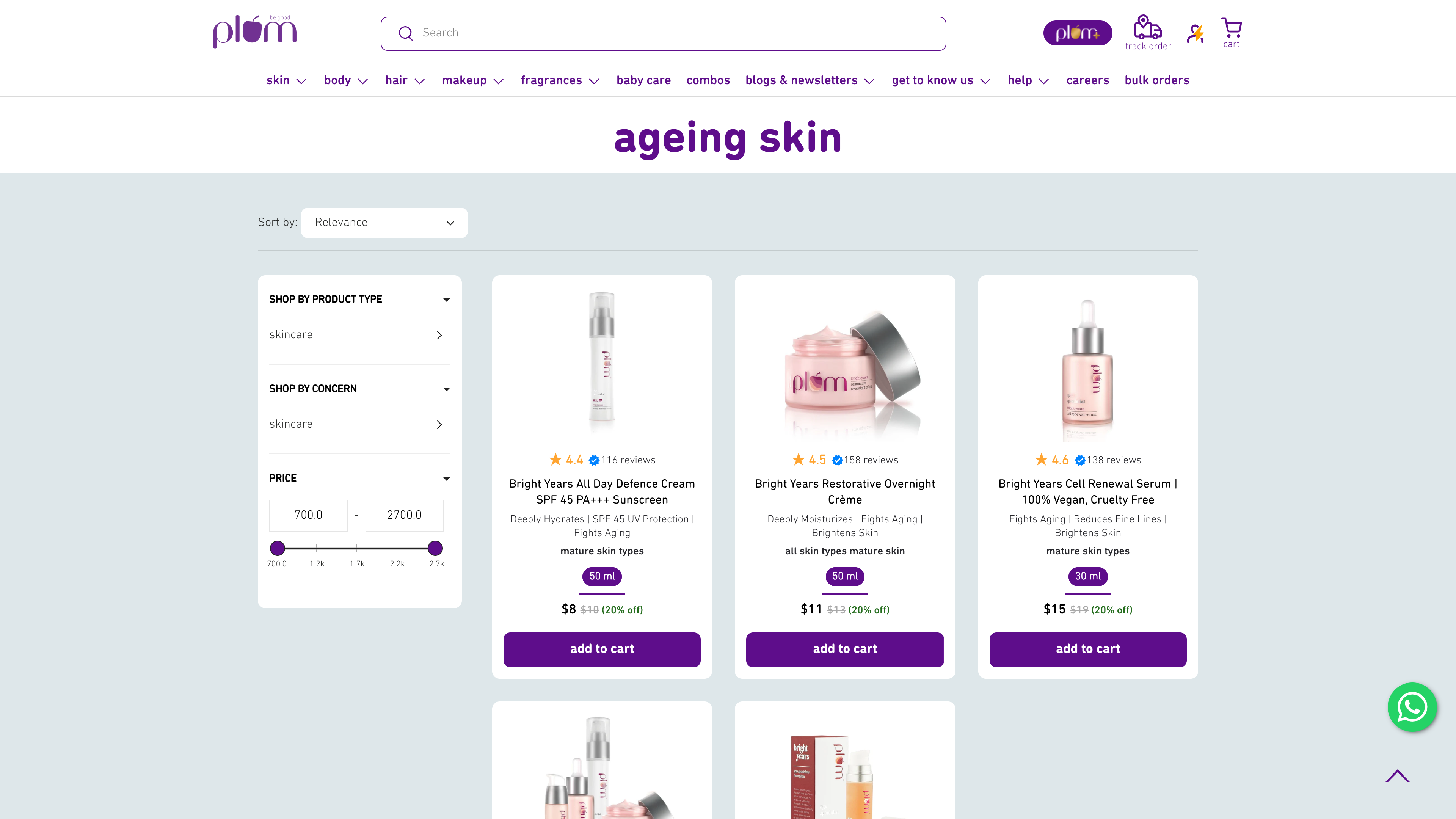This screenshot has width=1456, height=819.
Task: Open the Sort by Relevance dropdown
Action: 384,223
